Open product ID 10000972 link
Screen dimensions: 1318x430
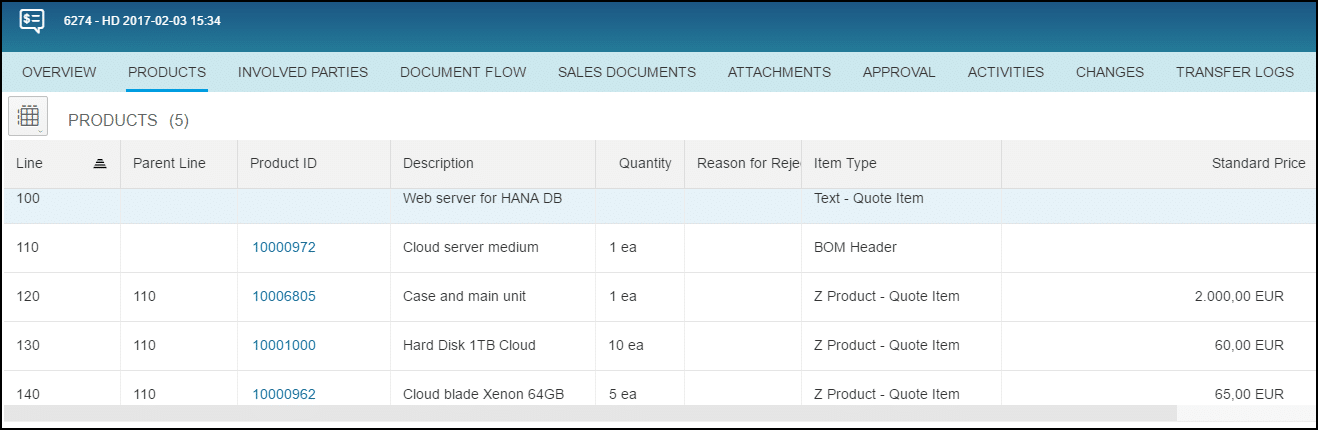click(x=284, y=248)
